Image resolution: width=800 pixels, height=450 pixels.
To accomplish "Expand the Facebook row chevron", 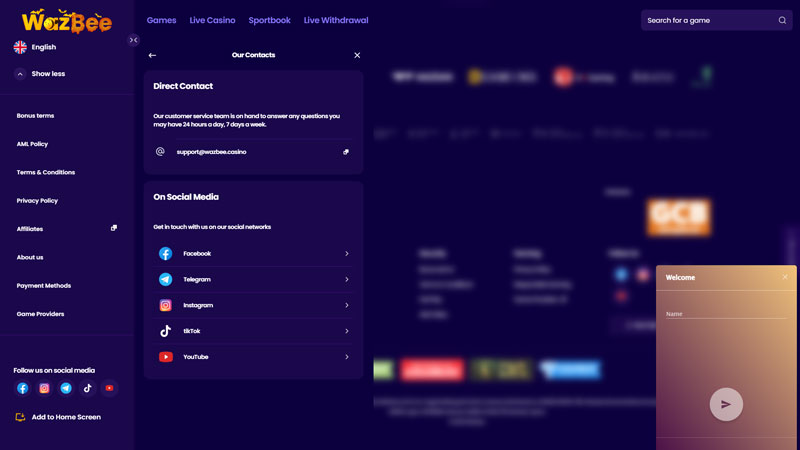I will point(347,254).
